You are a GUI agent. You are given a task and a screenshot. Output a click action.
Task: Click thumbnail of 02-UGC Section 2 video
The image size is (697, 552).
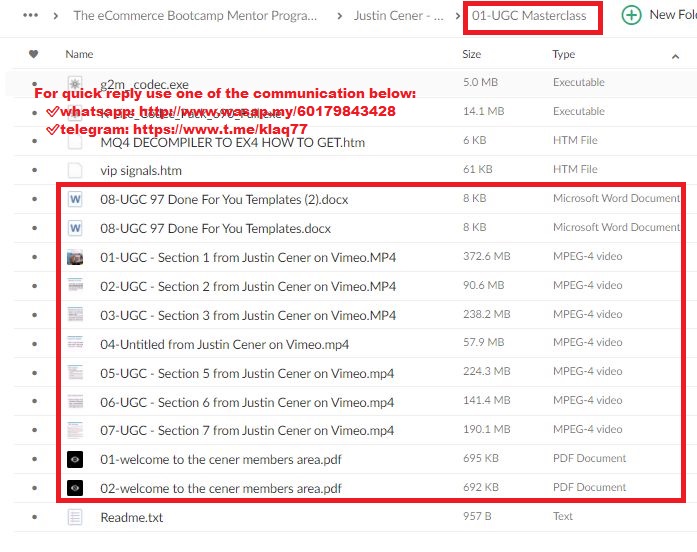(75, 284)
